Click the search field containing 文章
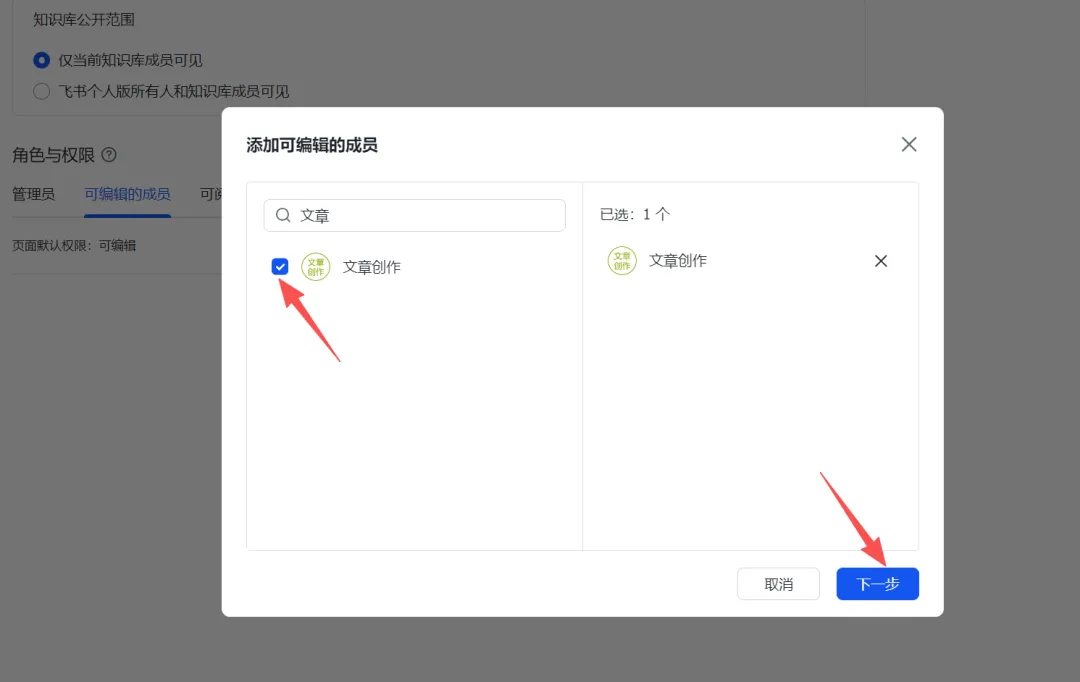This screenshot has height=682, width=1080. click(x=415, y=216)
